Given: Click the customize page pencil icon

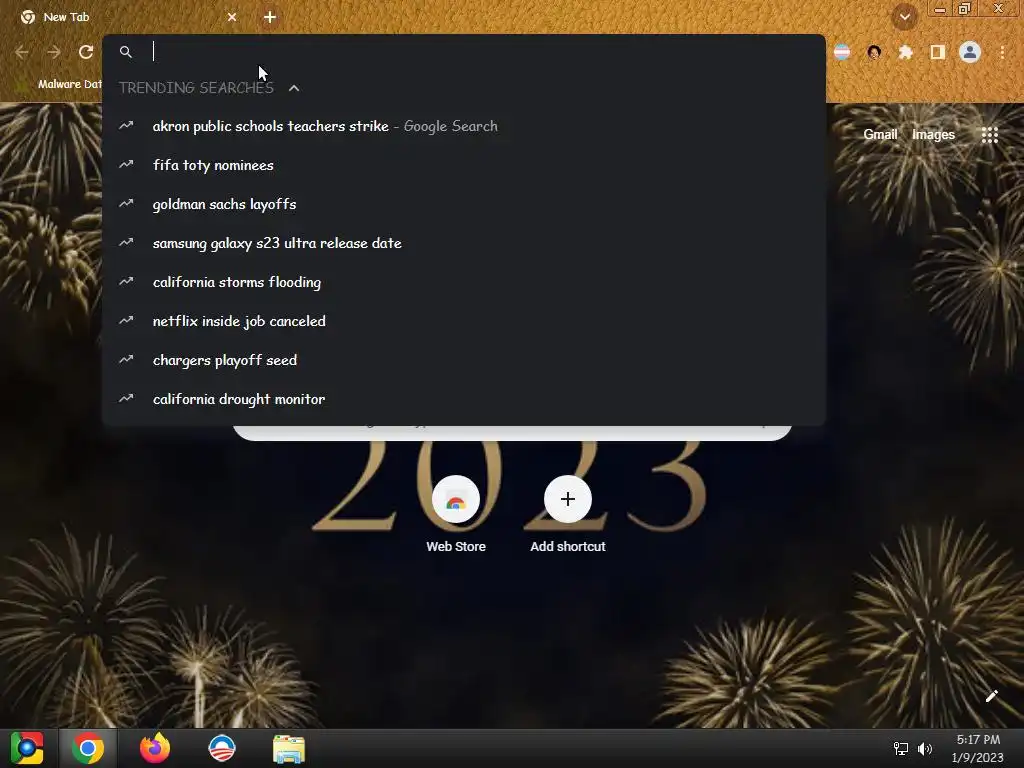Looking at the screenshot, I should pos(991,696).
